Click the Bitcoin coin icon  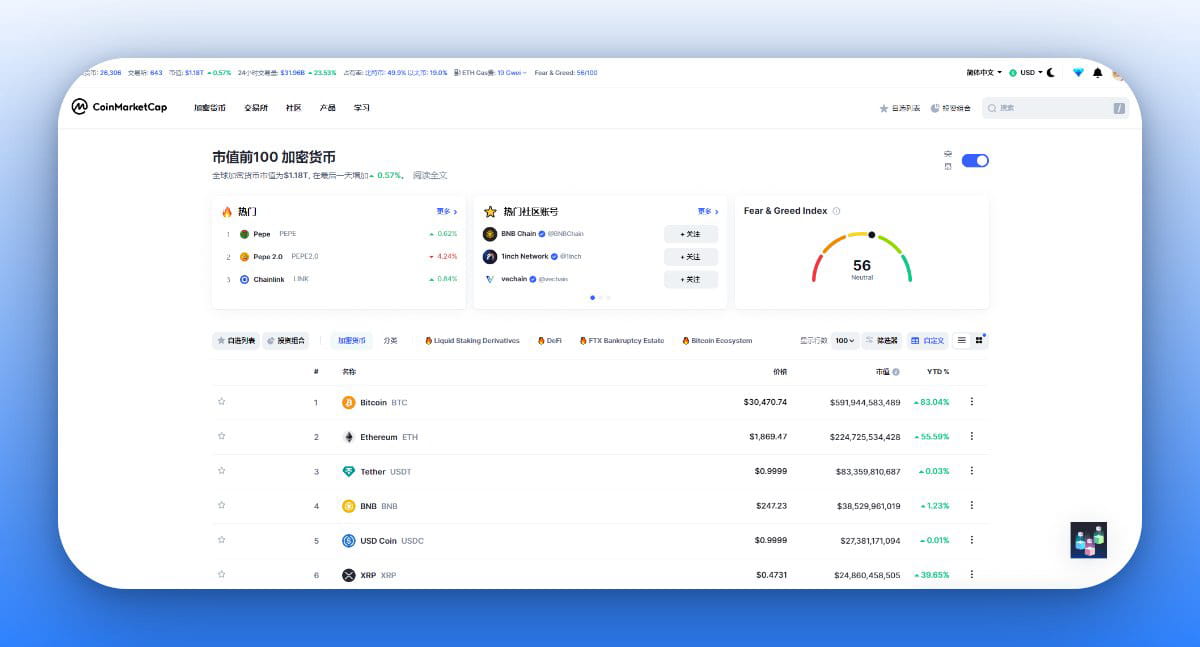point(349,402)
